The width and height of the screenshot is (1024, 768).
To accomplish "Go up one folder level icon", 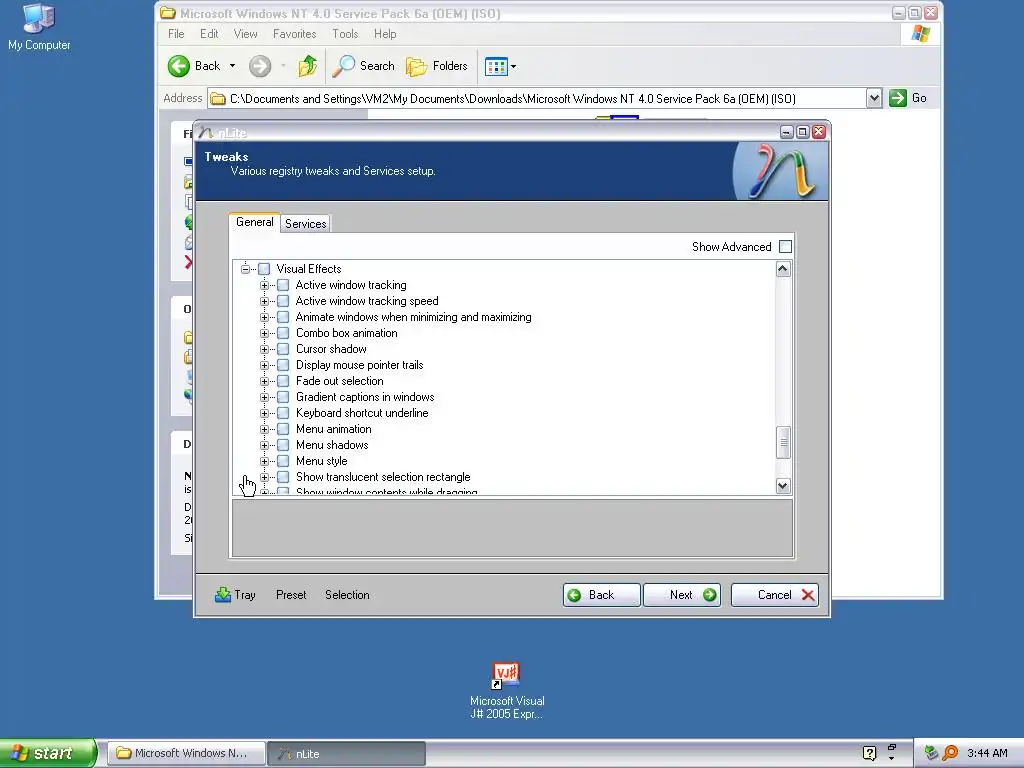I will coord(308,66).
